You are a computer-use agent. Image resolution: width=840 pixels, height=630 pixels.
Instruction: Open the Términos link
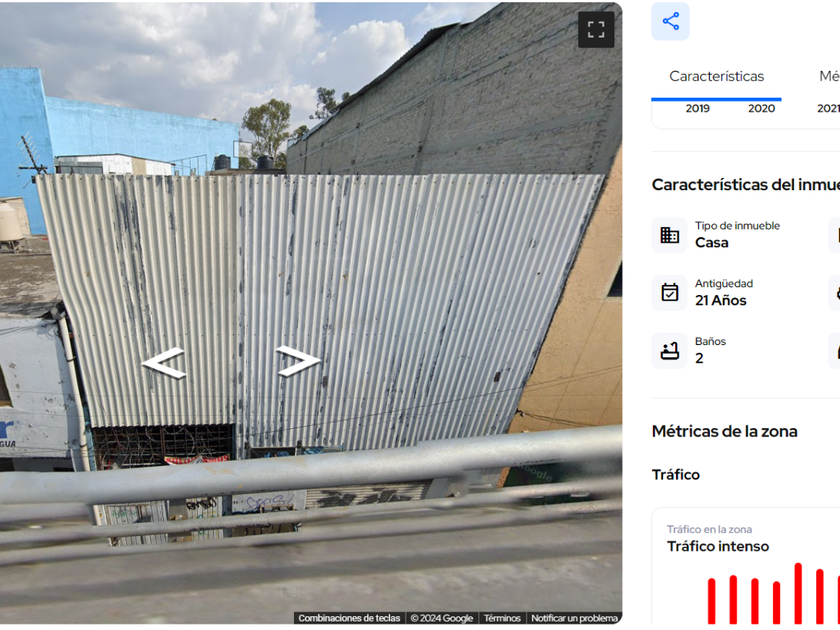click(x=502, y=618)
